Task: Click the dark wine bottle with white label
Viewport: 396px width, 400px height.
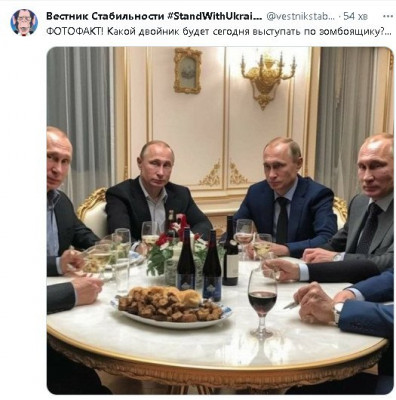Action: [x=231, y=251]
